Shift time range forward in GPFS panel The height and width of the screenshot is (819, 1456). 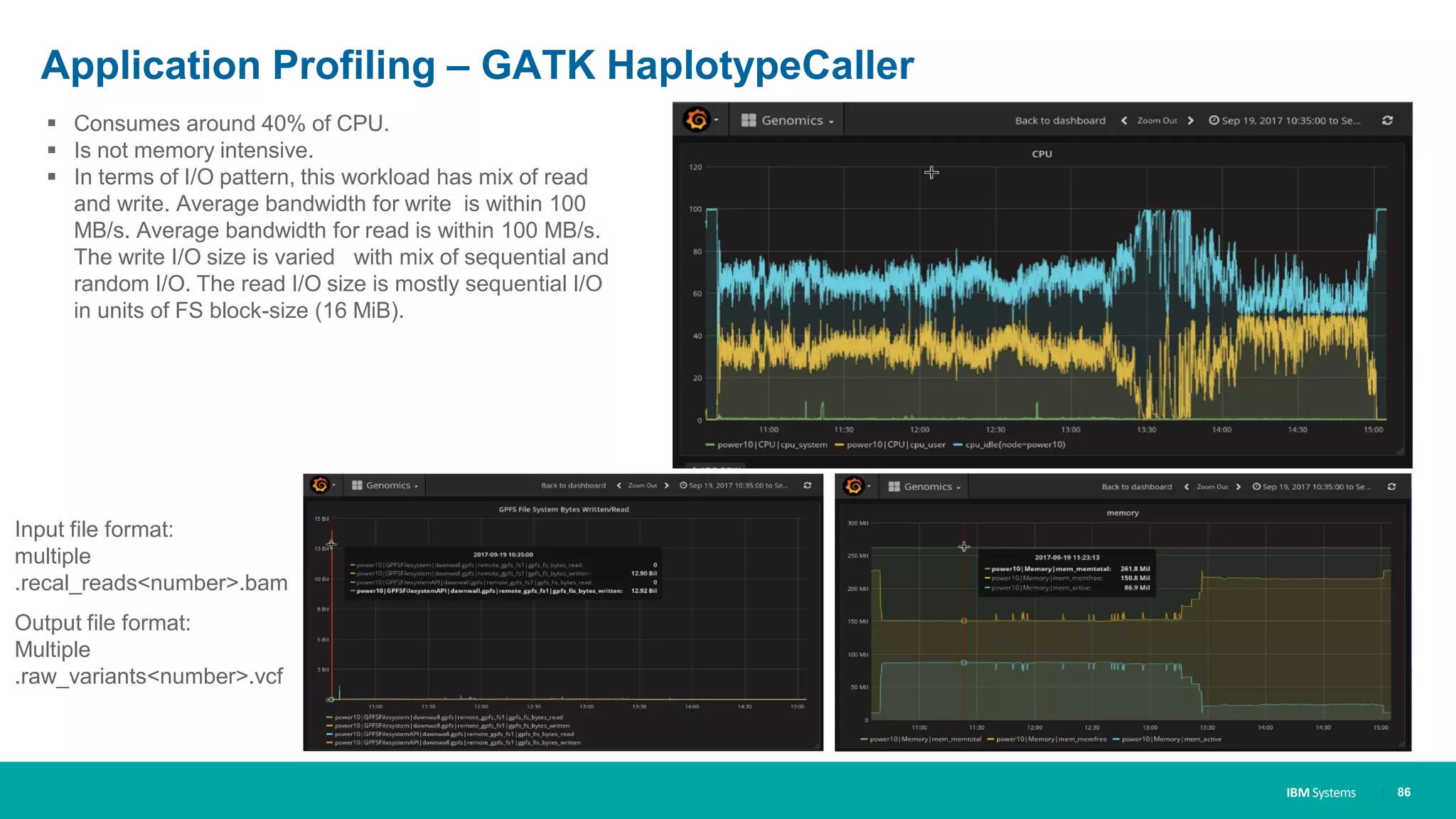[666, 486]
